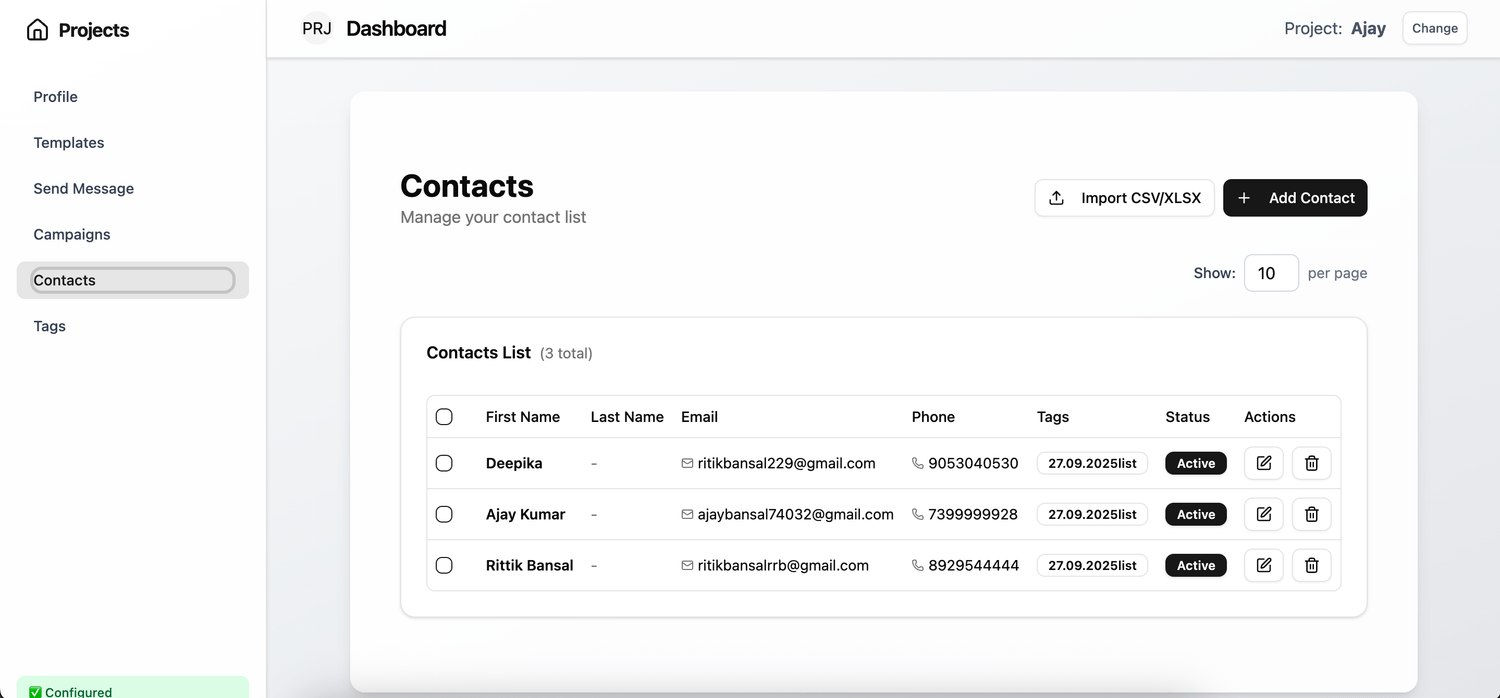Select the Ajay Kumar row checkbox
1500x698 pixels.
(x=444, y=514)
